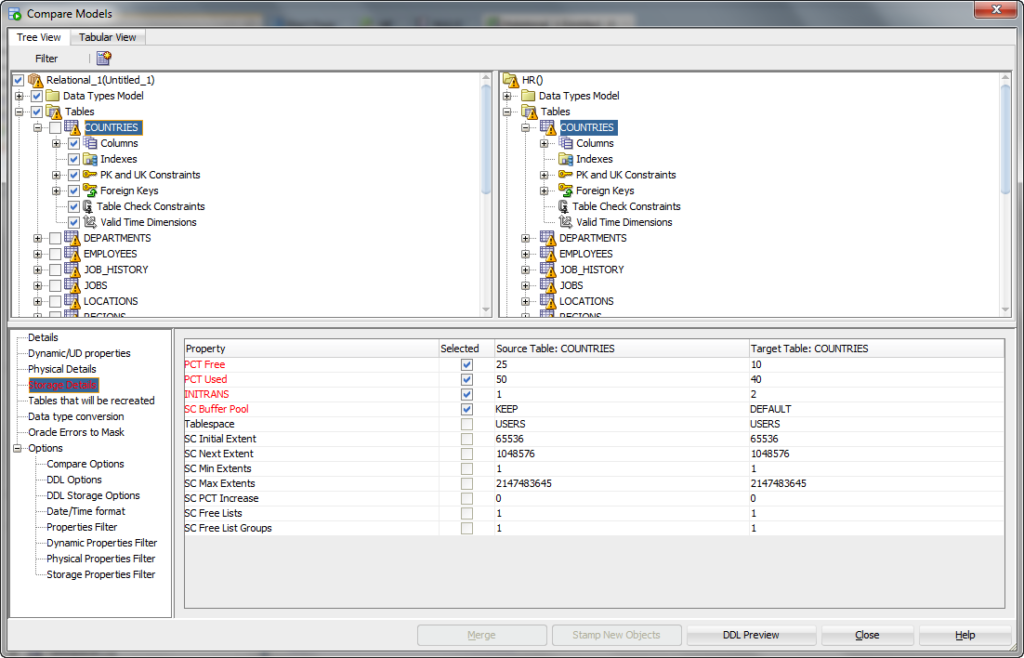The width and height of the screenshot is (1024, 658).
Task: Expand the DEPARTMENTS node in left tree
Action: point(38,238)
